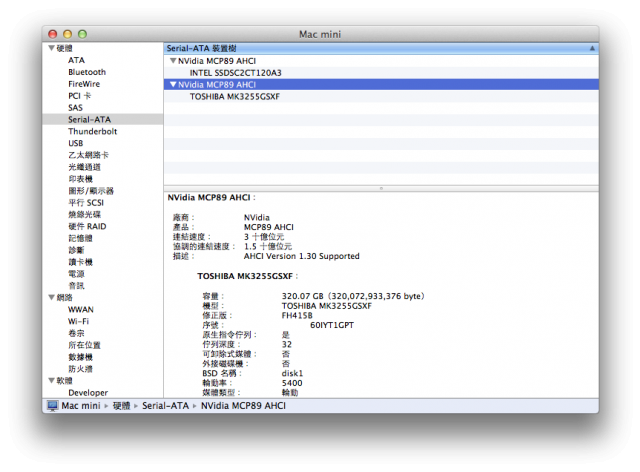Select the INTEL SSDSC2CT120A3 device row
The width and height of the screenshot is (640, 472).
pos(381,73)
